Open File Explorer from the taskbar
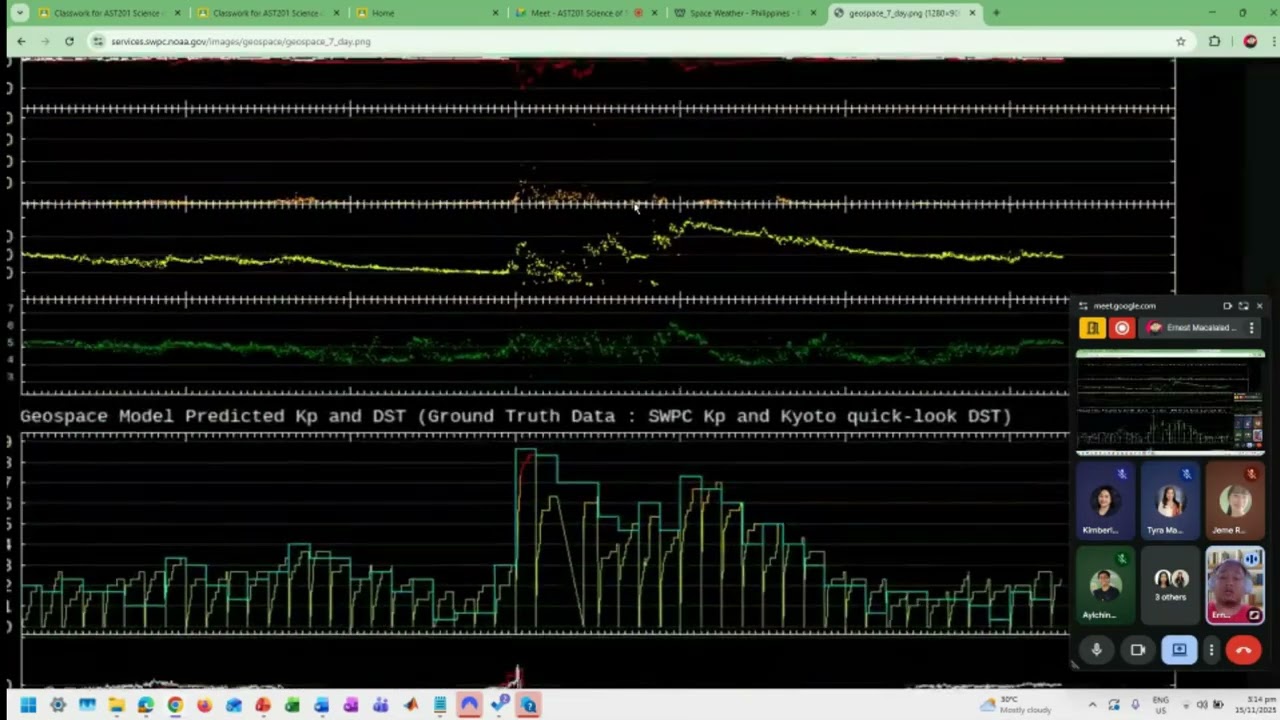Viewport: 1280px width, 720px height. point(116,705)
